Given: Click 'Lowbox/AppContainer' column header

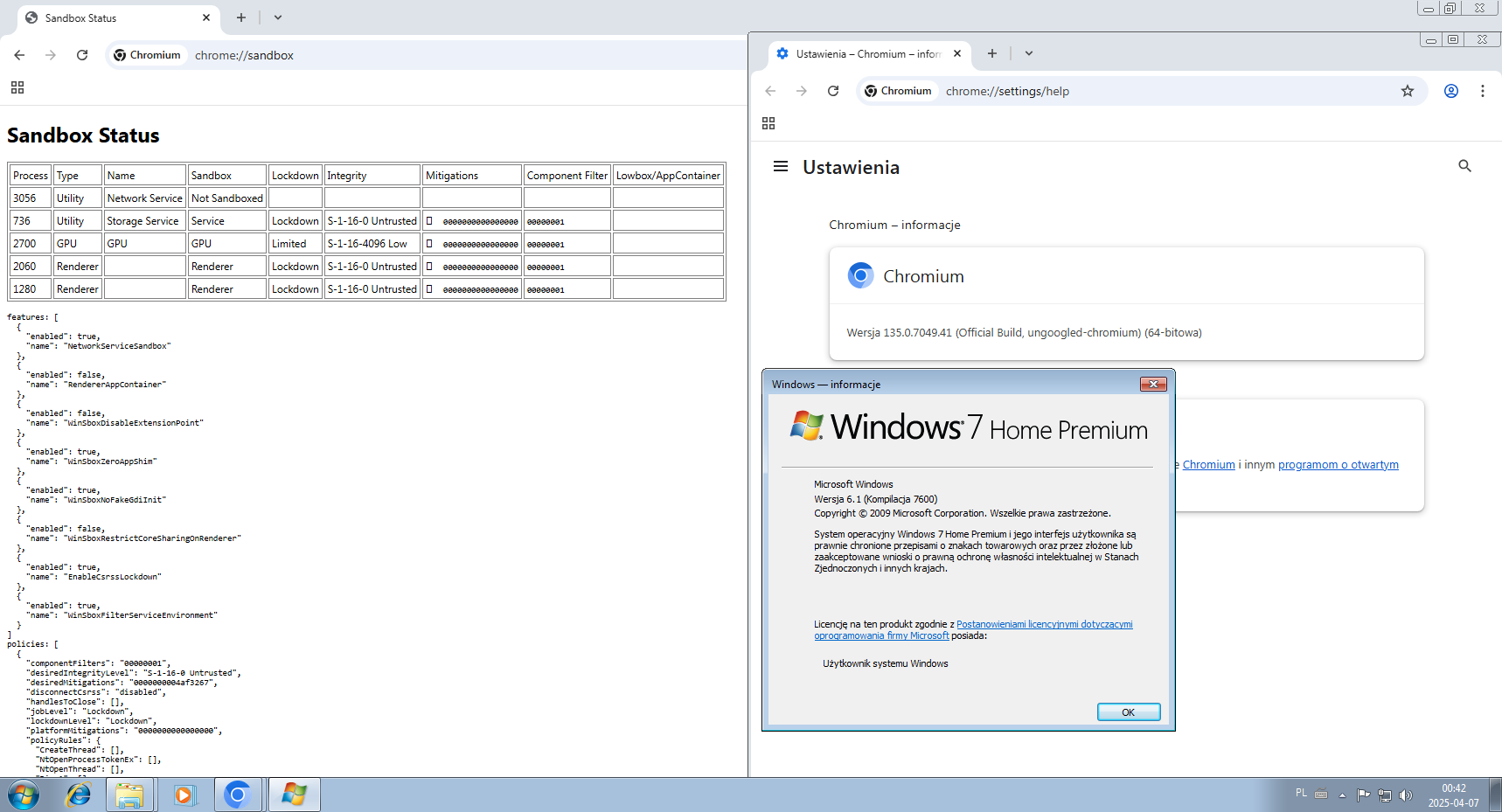Looking at the screenshot, I should point(669,176).
